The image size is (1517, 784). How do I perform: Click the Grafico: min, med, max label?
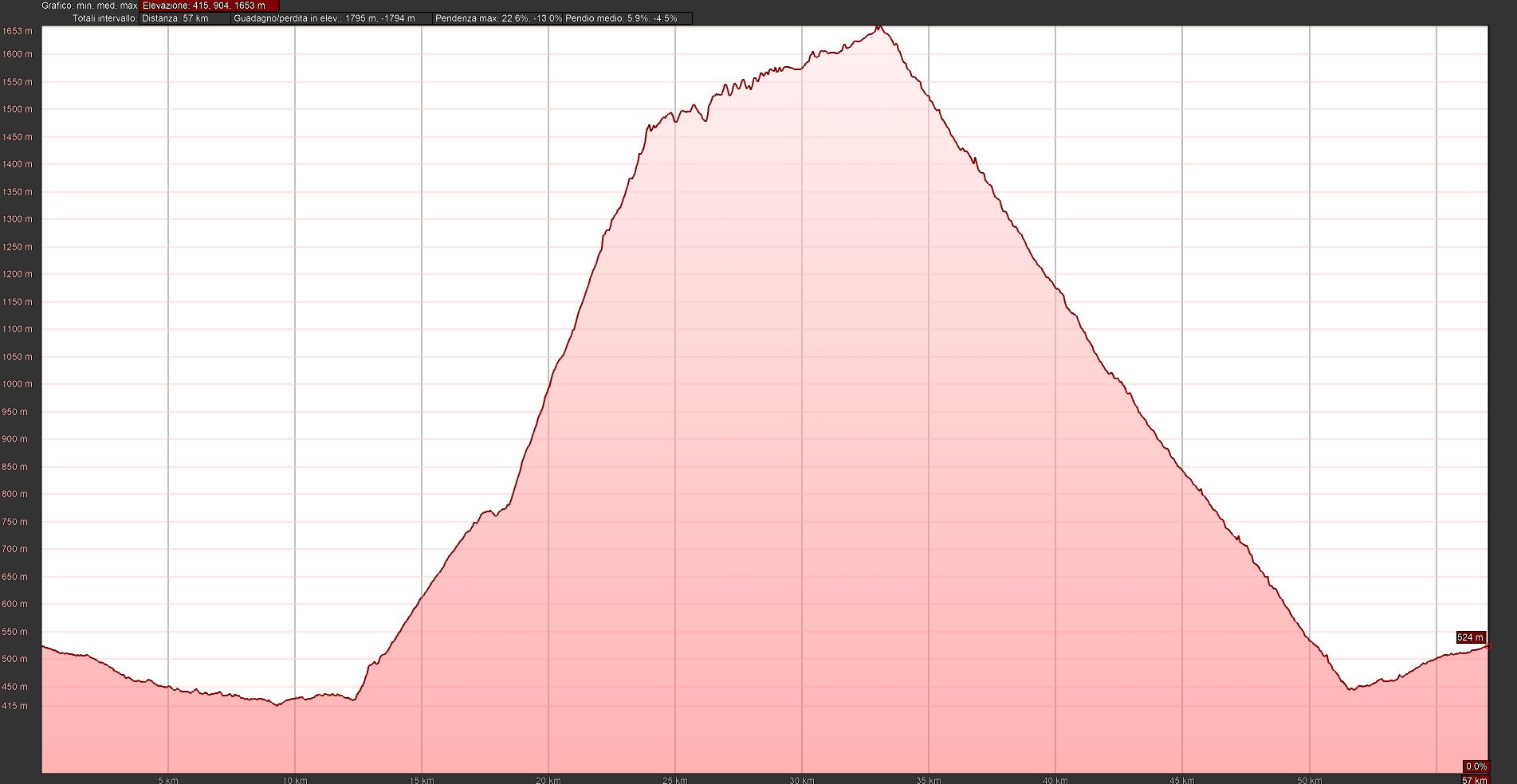(89, 6)
